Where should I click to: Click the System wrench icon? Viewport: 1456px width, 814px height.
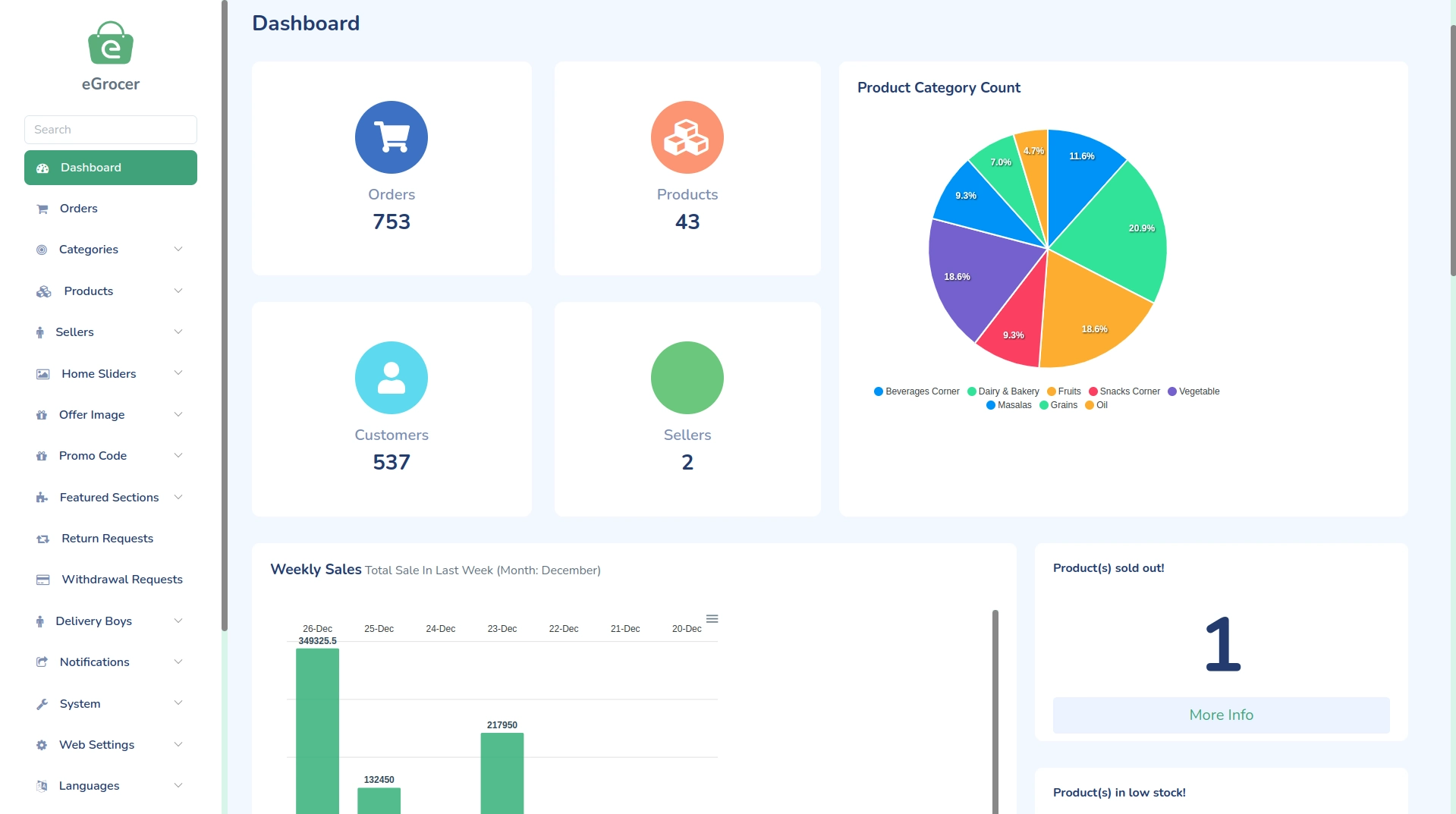[42, 704]
